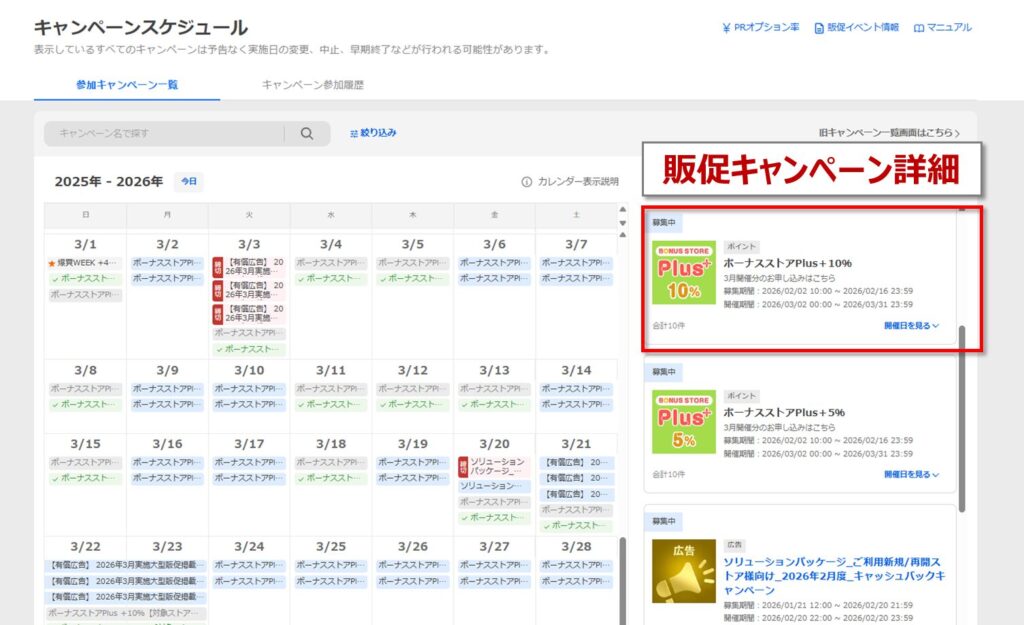Viewport: 1024px width, 625px height.
Task: Click the ¥ icon beside PRオプション率
Action: 727,27
